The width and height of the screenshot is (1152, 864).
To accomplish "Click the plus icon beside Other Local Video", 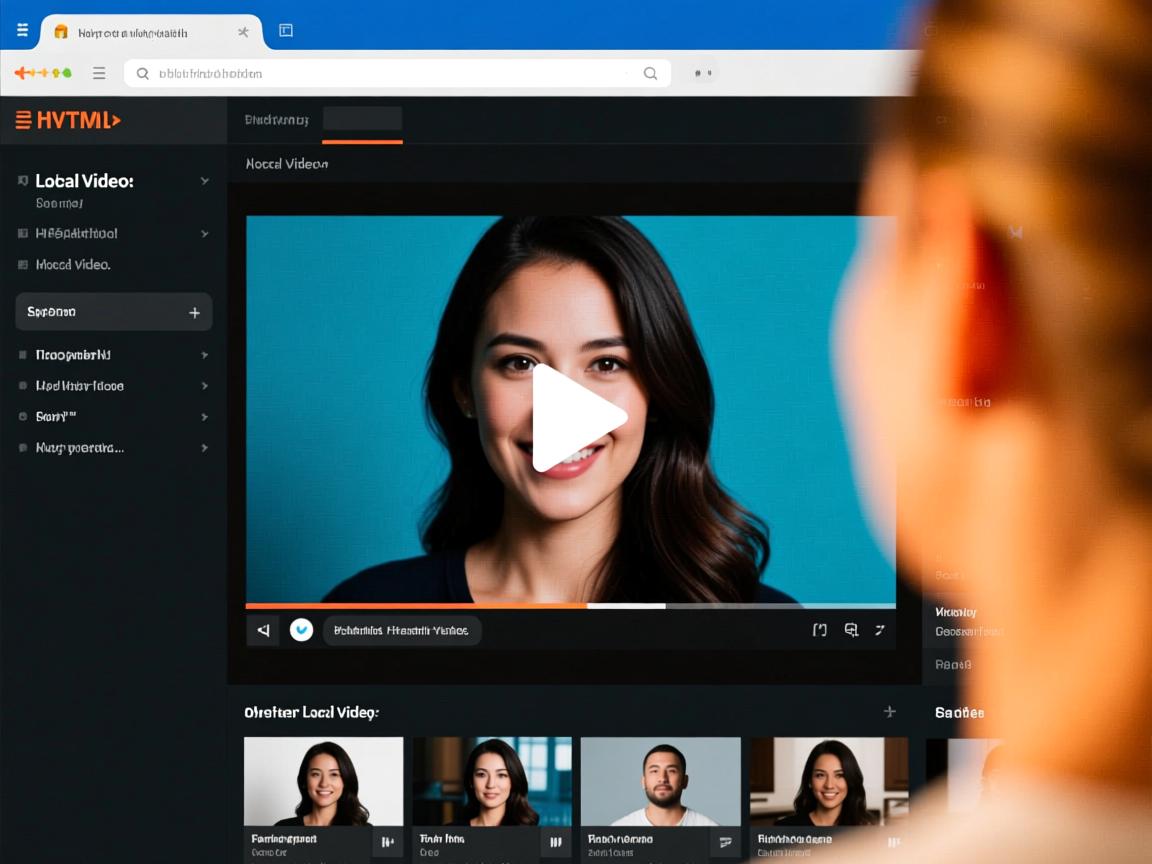I will 889,712.
